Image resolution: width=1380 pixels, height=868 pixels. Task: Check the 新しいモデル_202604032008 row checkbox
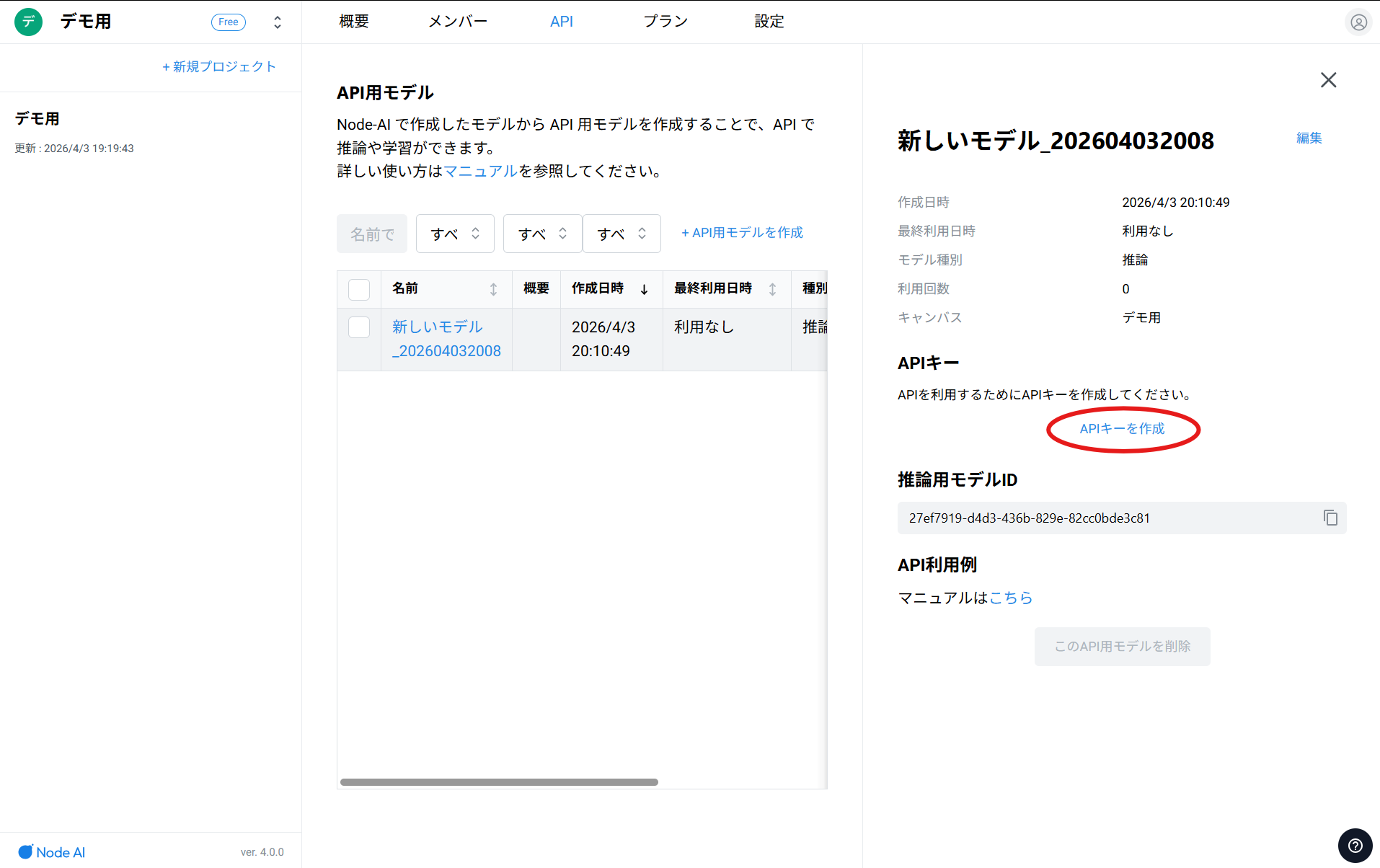[359, 327]
